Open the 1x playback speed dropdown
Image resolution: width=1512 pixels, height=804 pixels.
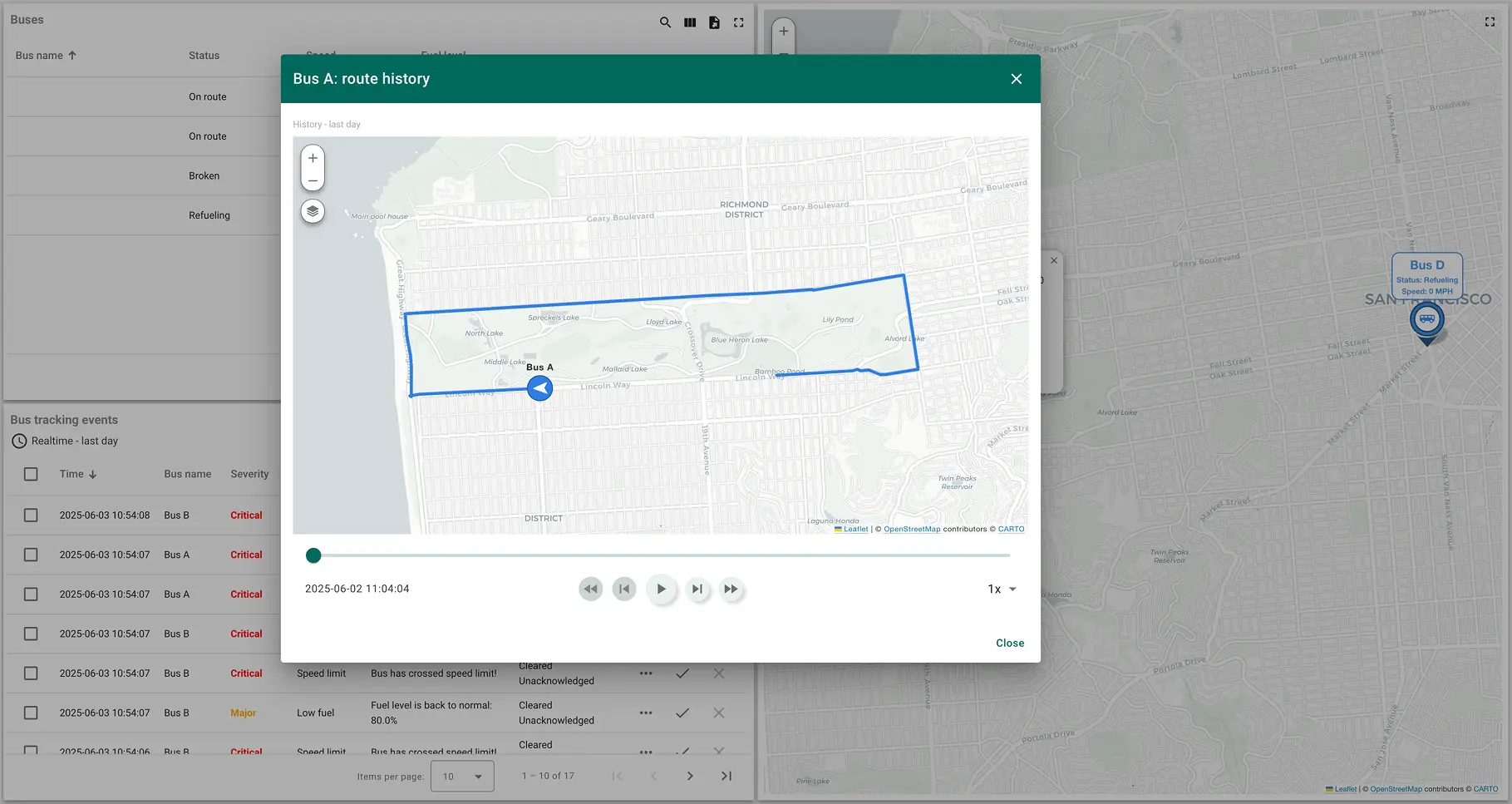pos(1002,589)
